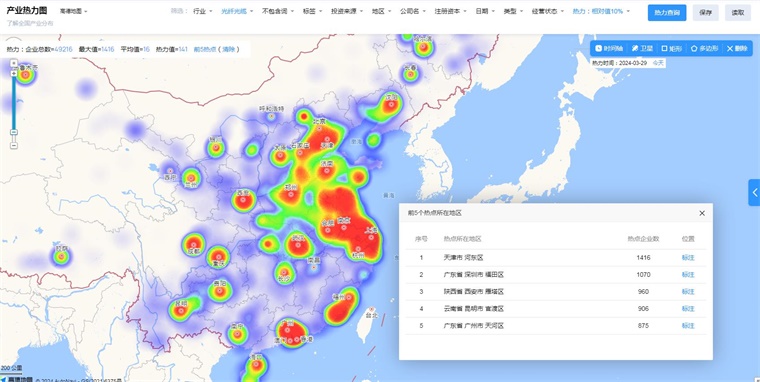Open the 日期 date filter dropdown
Image resolution: width=760 pixels, height=382 pixels.
click(x=485, y=11)
